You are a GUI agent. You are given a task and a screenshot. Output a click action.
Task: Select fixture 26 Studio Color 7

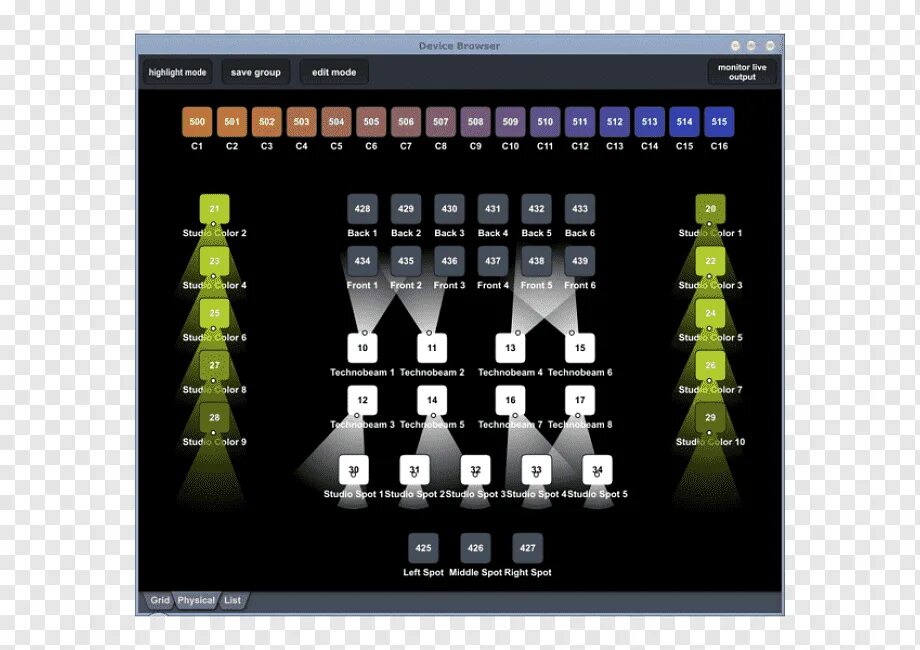pyautogui.click(x=711, y=365)
